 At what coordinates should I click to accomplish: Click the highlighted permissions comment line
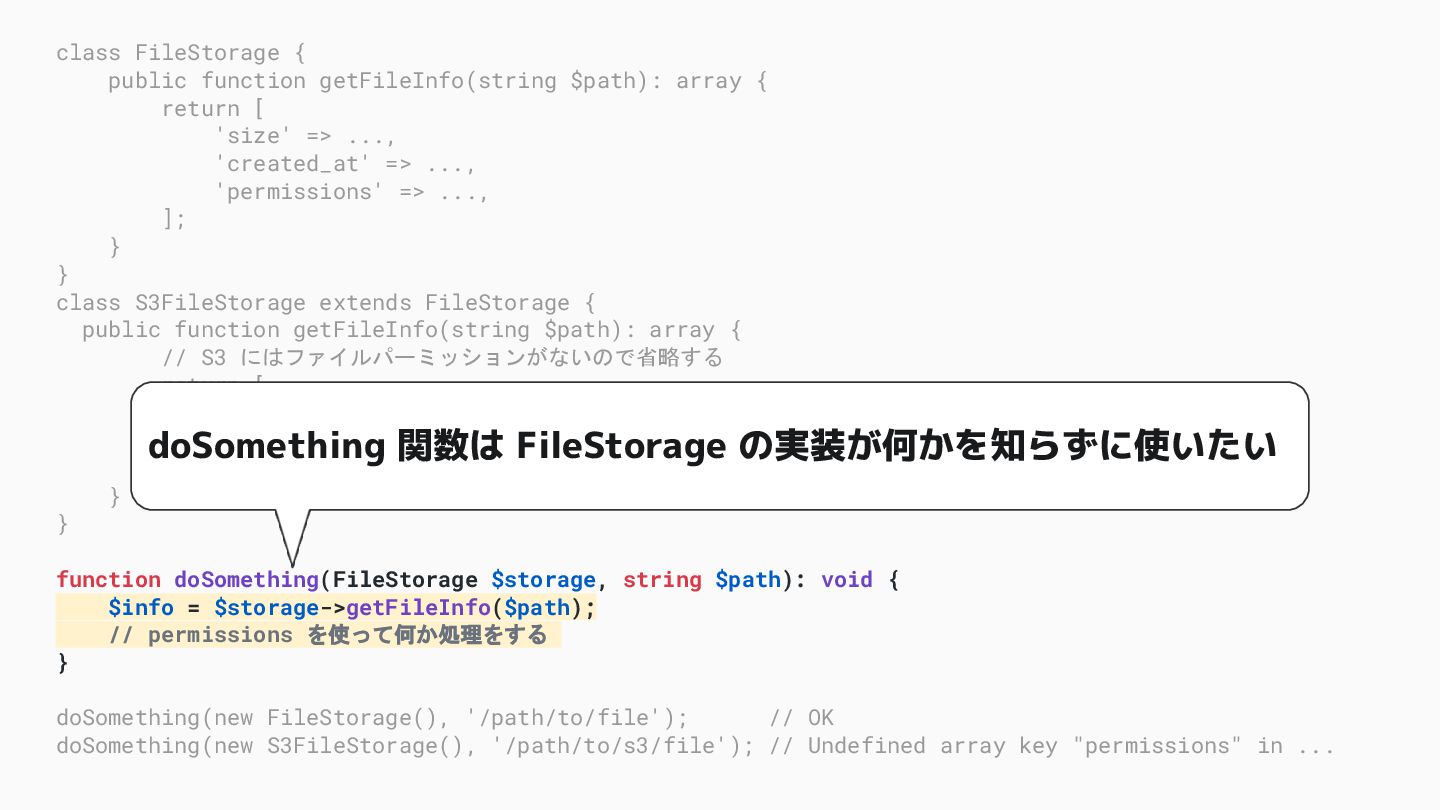309,635
